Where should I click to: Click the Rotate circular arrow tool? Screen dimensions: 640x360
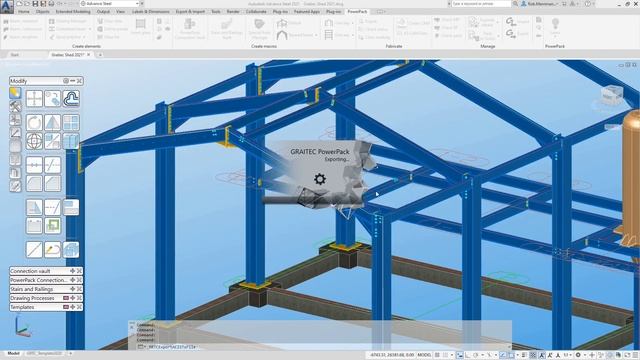pos(34,122)
